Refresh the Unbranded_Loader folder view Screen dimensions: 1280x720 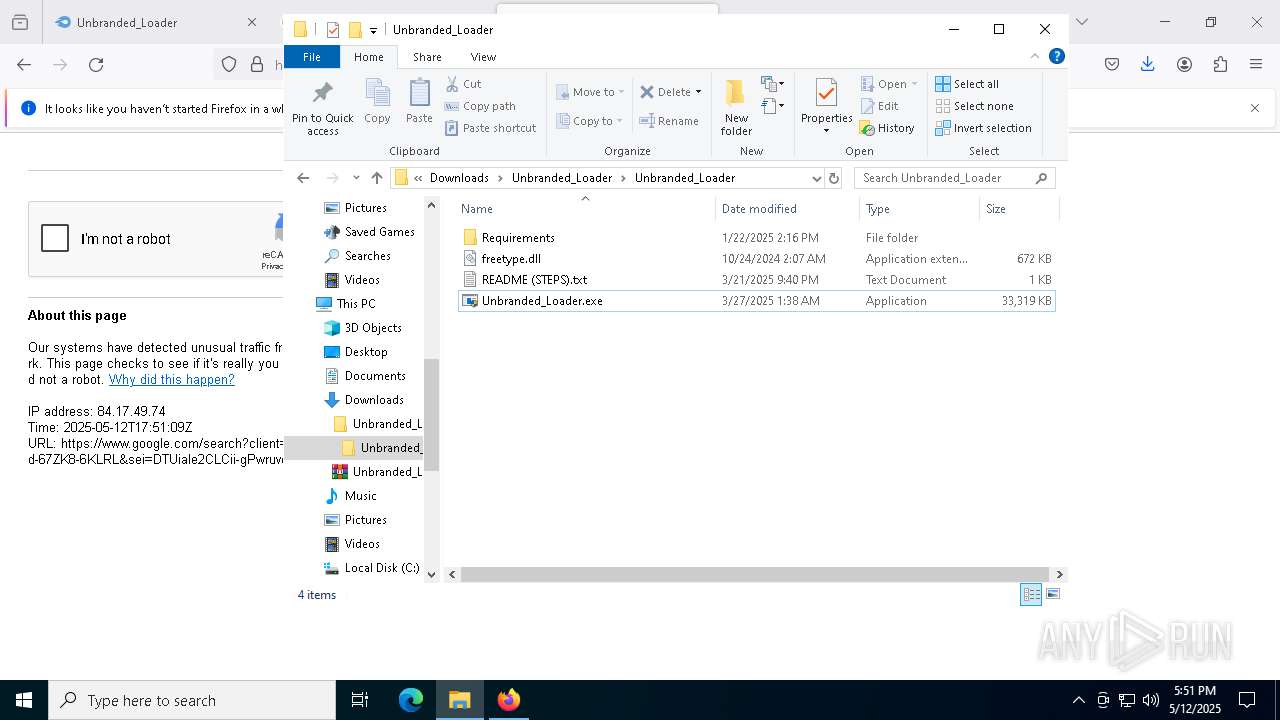(834, 178)
